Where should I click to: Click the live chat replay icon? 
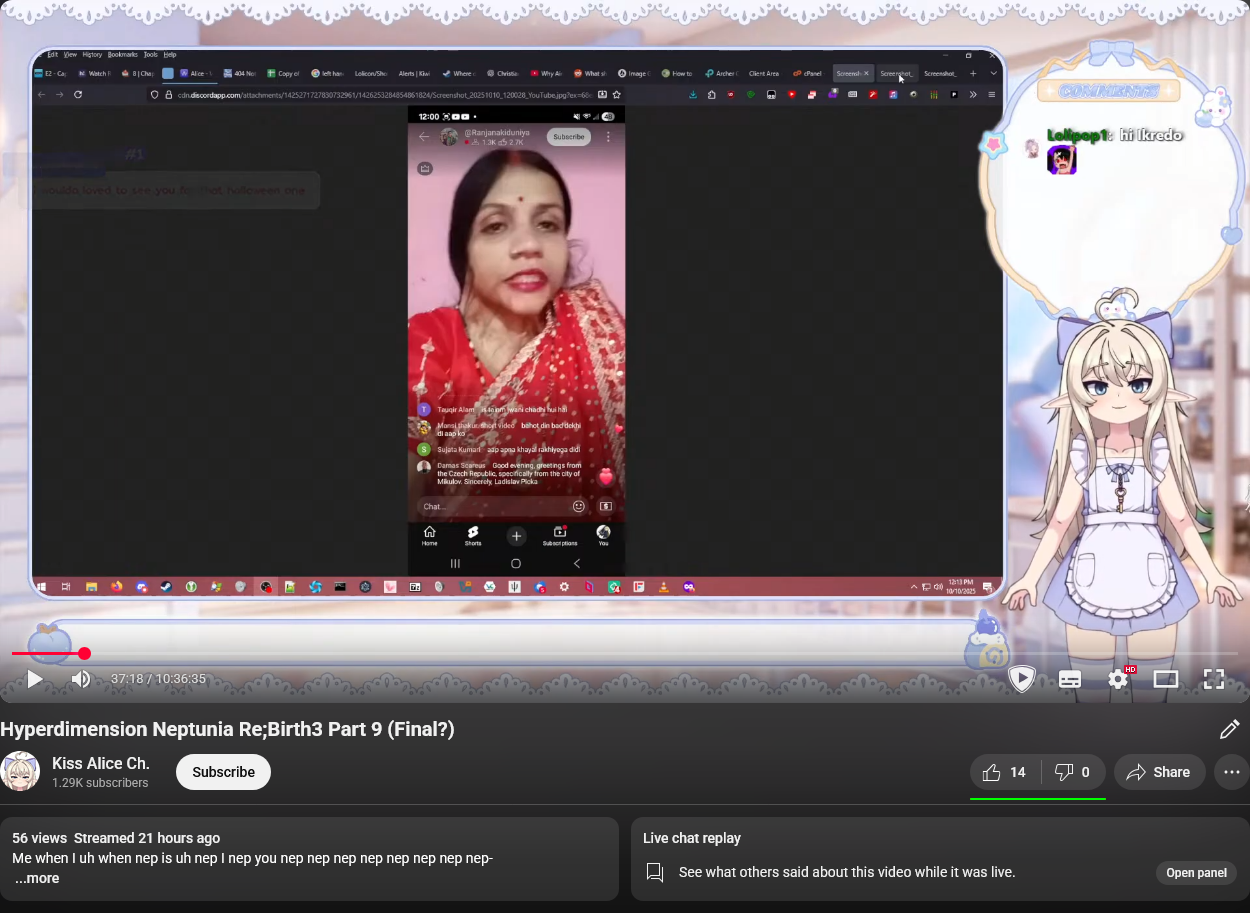click(x=655, y=872)
